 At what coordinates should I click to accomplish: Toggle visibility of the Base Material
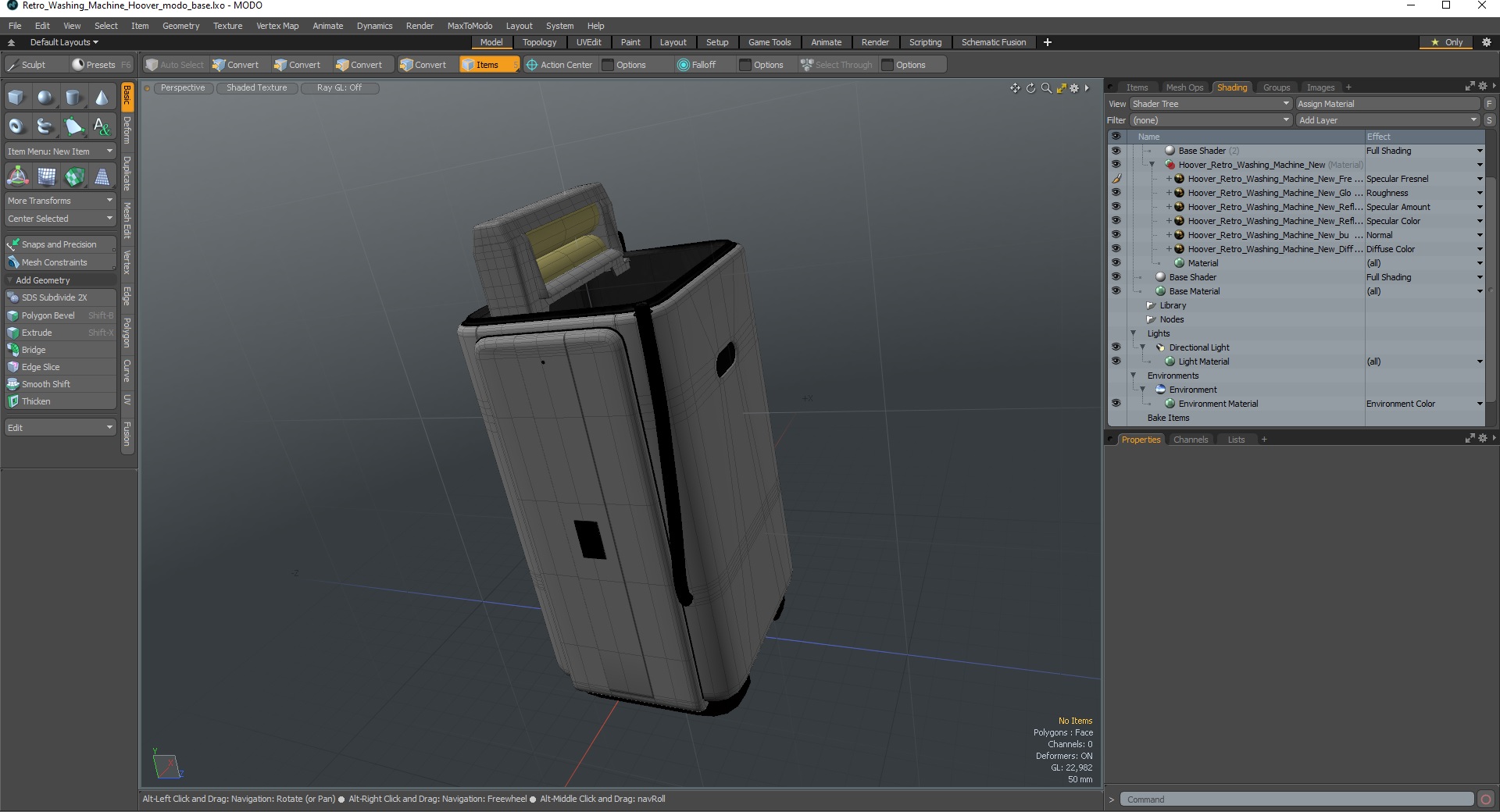tap(1116, 291)
